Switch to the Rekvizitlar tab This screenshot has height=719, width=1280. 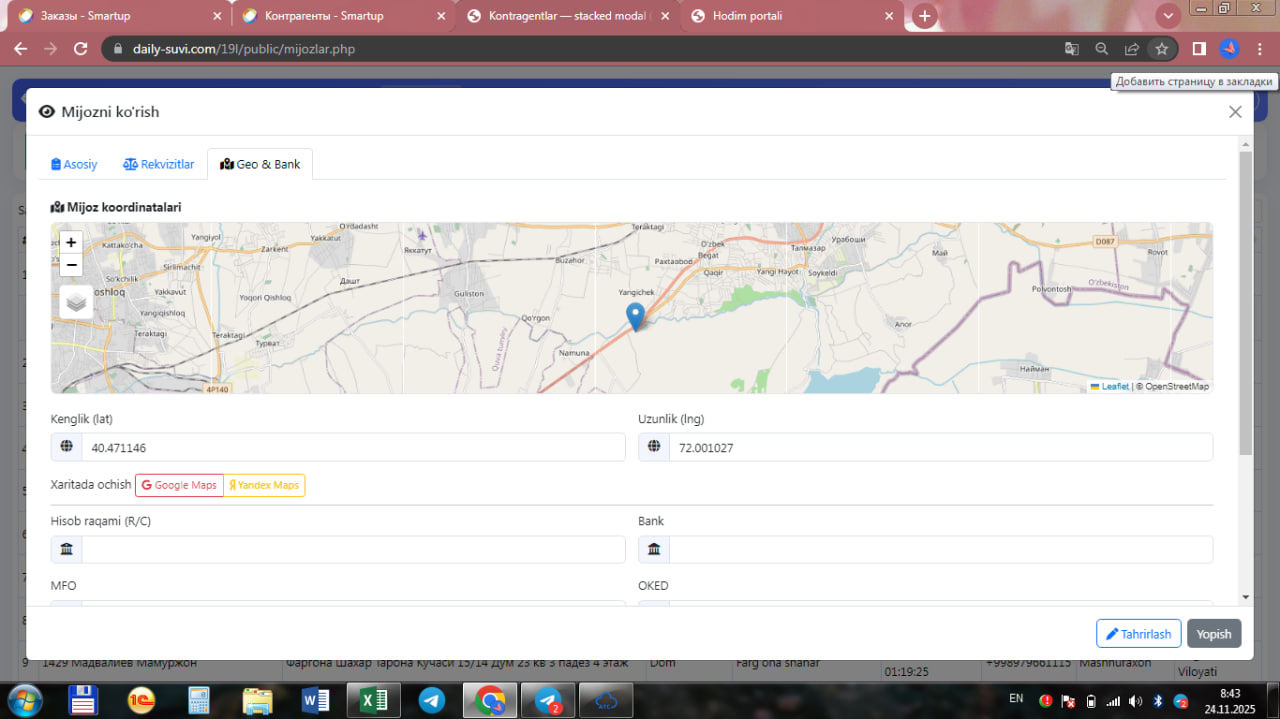pyautogui.click(x=158, y=164)
